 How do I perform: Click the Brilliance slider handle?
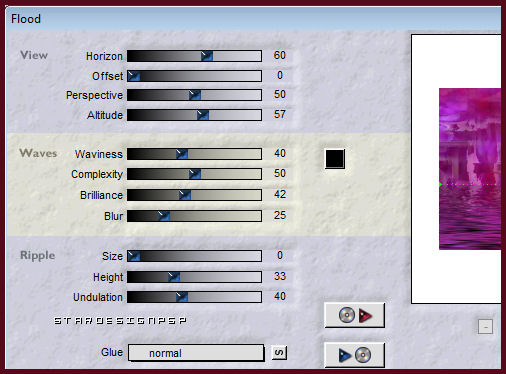pos(185,195)
